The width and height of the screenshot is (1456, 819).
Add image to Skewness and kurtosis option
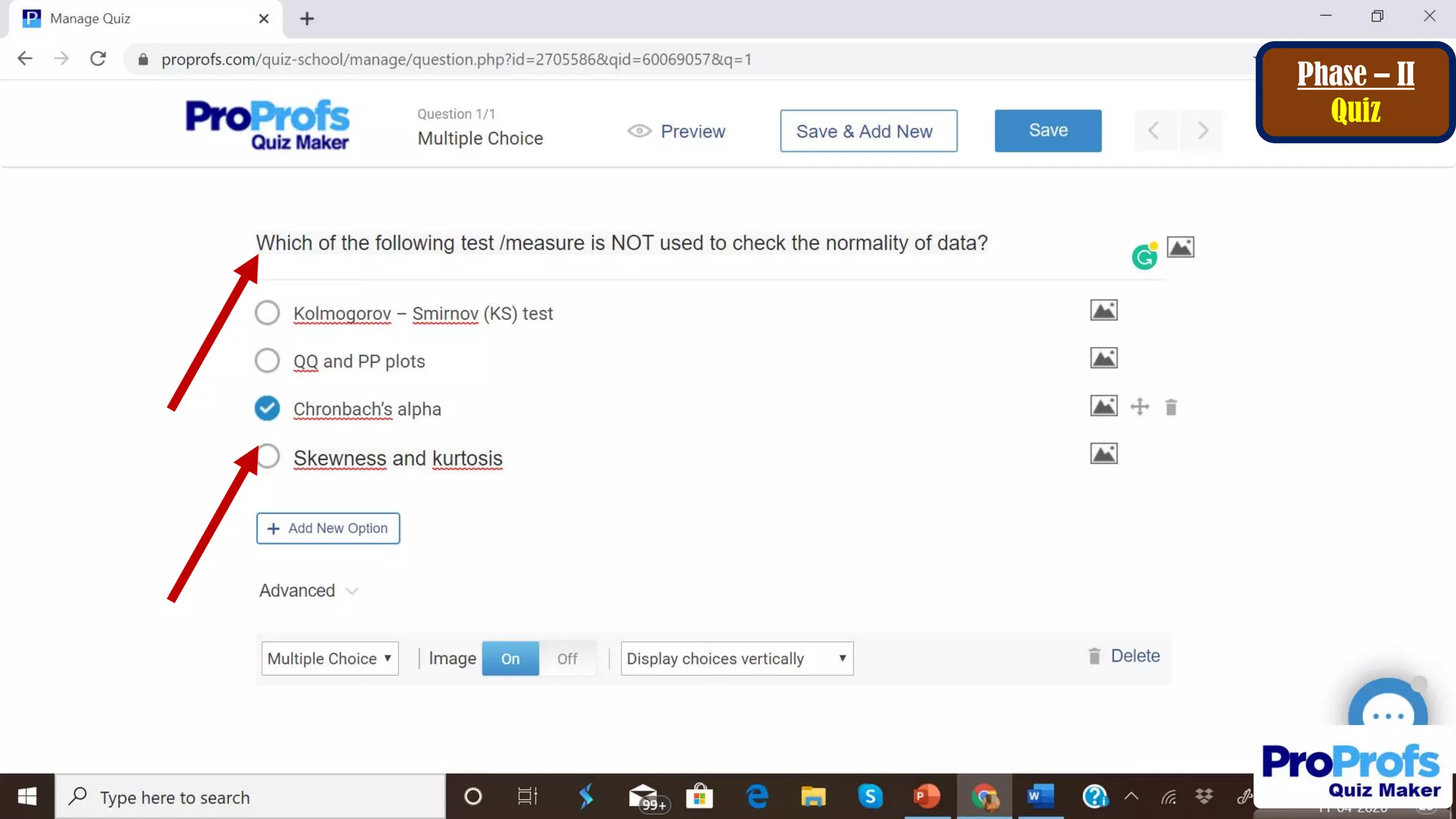(x=1103, y=454)
